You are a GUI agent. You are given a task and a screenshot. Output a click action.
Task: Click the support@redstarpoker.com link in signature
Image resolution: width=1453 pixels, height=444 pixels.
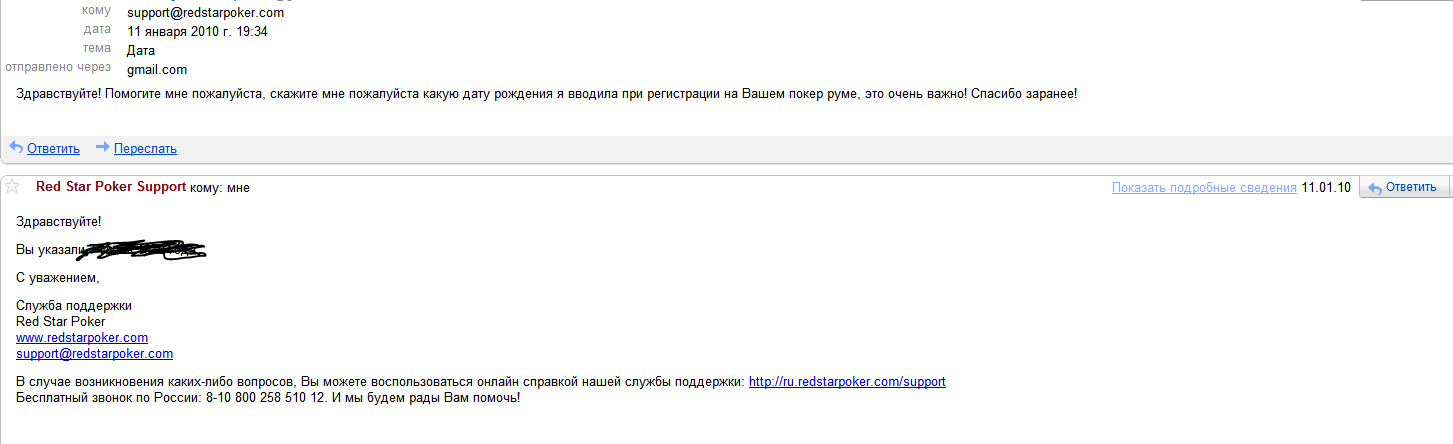point(95,354)
